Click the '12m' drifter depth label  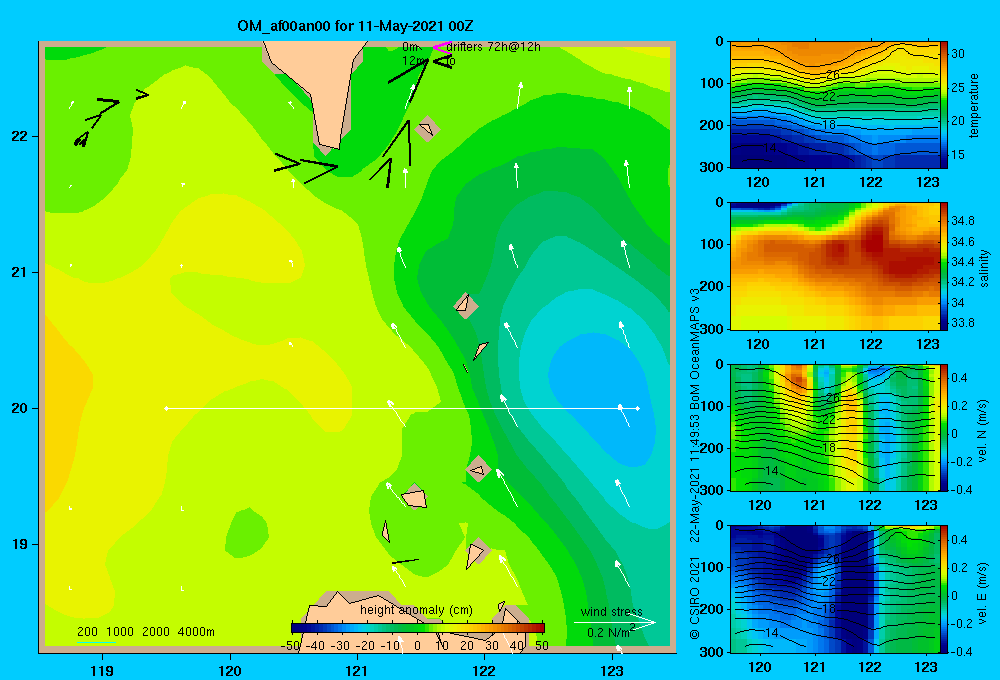click(414, 61)
